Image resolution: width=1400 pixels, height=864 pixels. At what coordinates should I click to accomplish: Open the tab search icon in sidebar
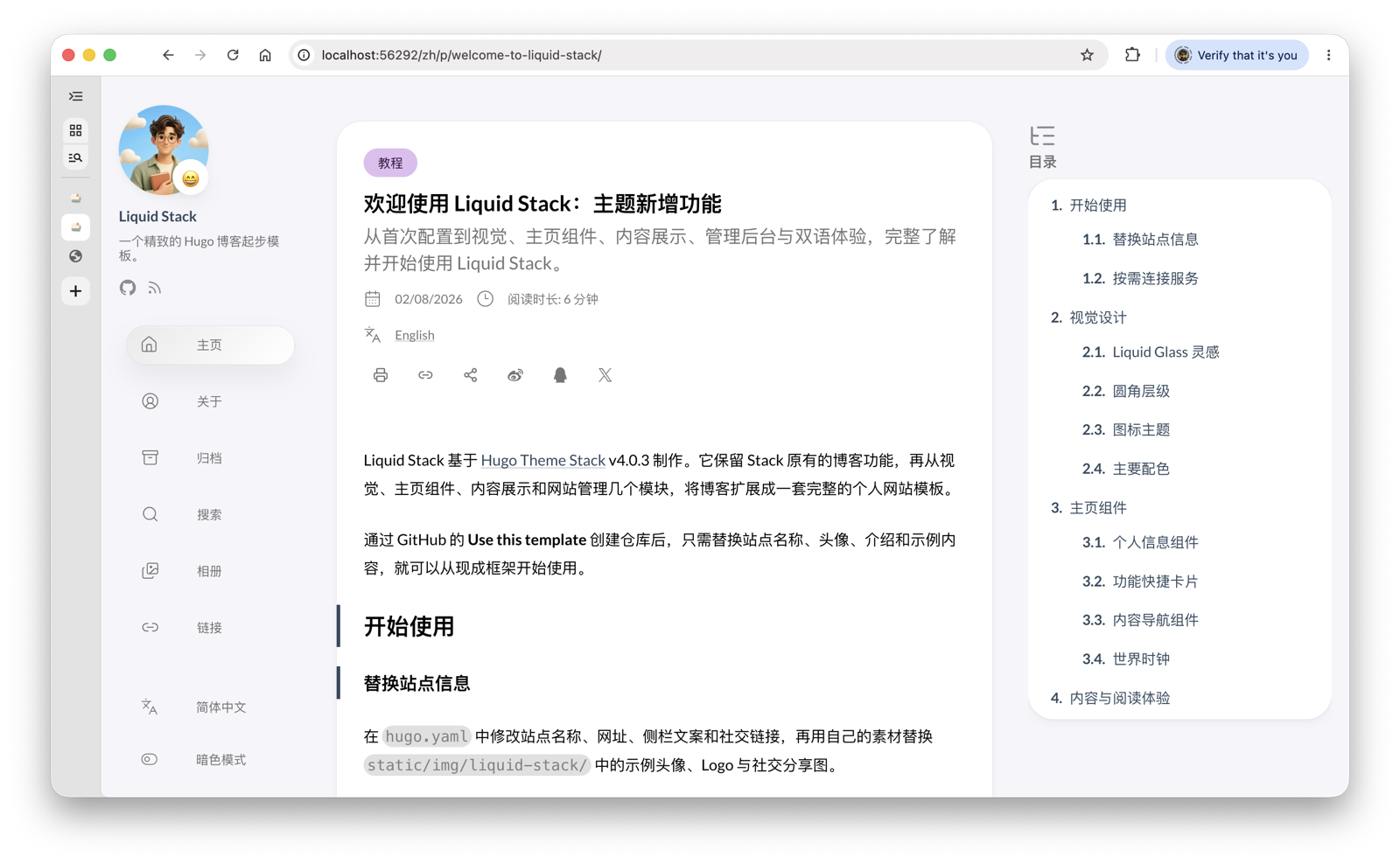coord(76,158)
